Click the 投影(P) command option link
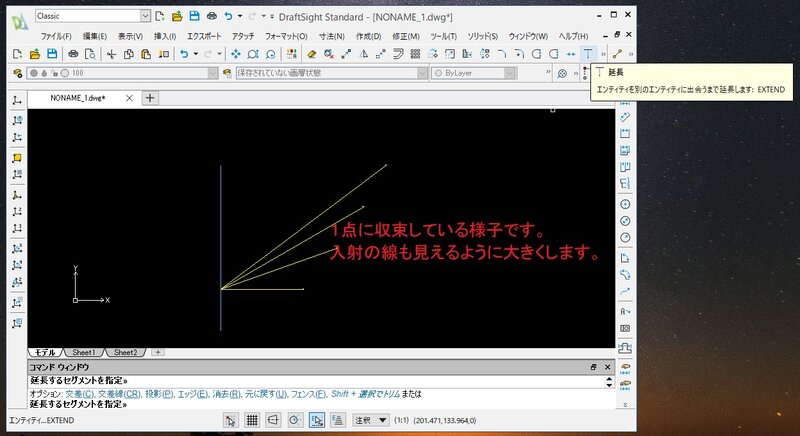Image resolution: width=800 pixels, height=436 pixels. [x=159, y=394]
